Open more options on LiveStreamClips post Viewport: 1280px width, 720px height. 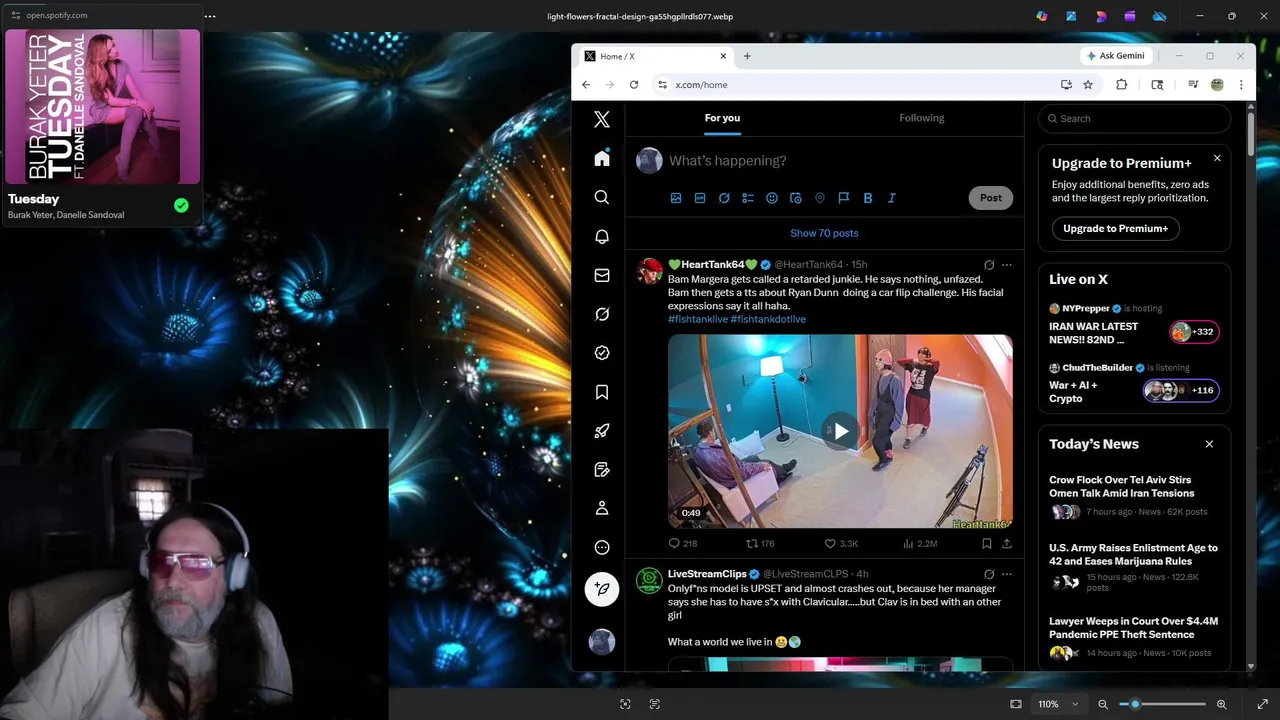point(1007,574)
